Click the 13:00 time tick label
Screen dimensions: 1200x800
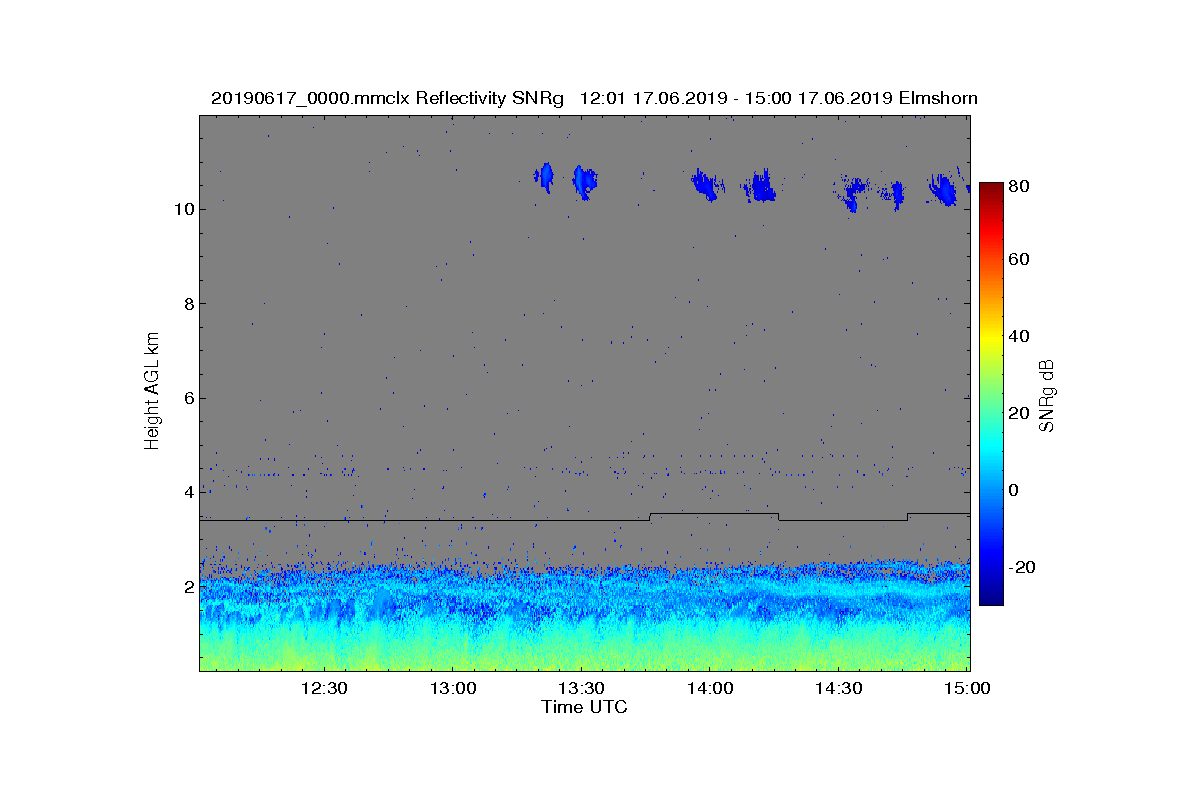(452, 688)
